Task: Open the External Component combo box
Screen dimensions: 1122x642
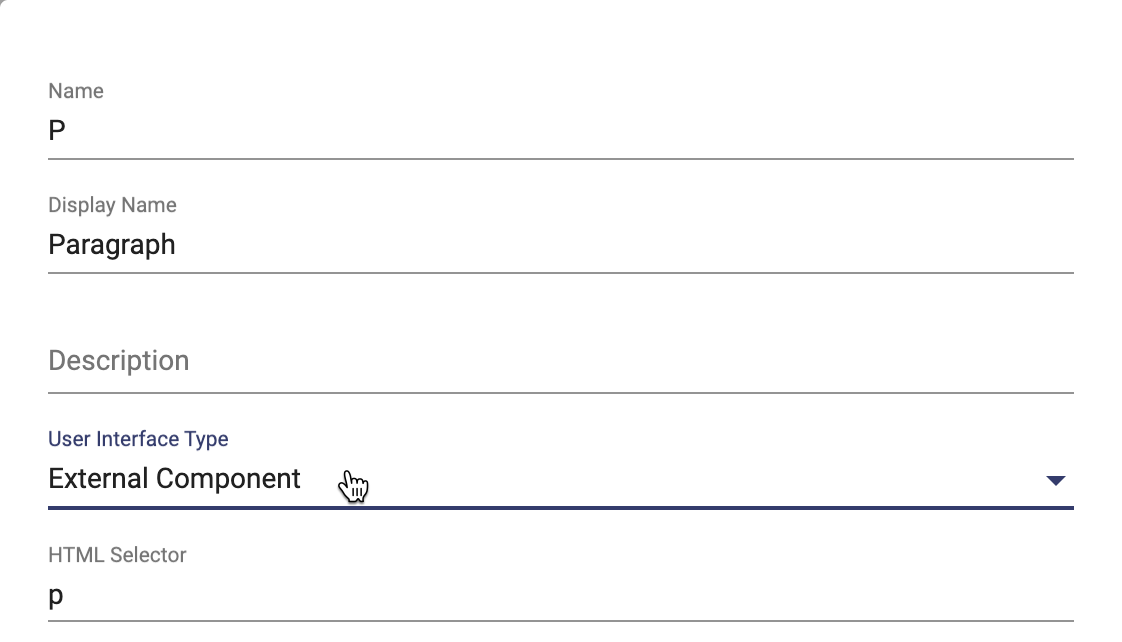Action: click(x=560, y=479)
